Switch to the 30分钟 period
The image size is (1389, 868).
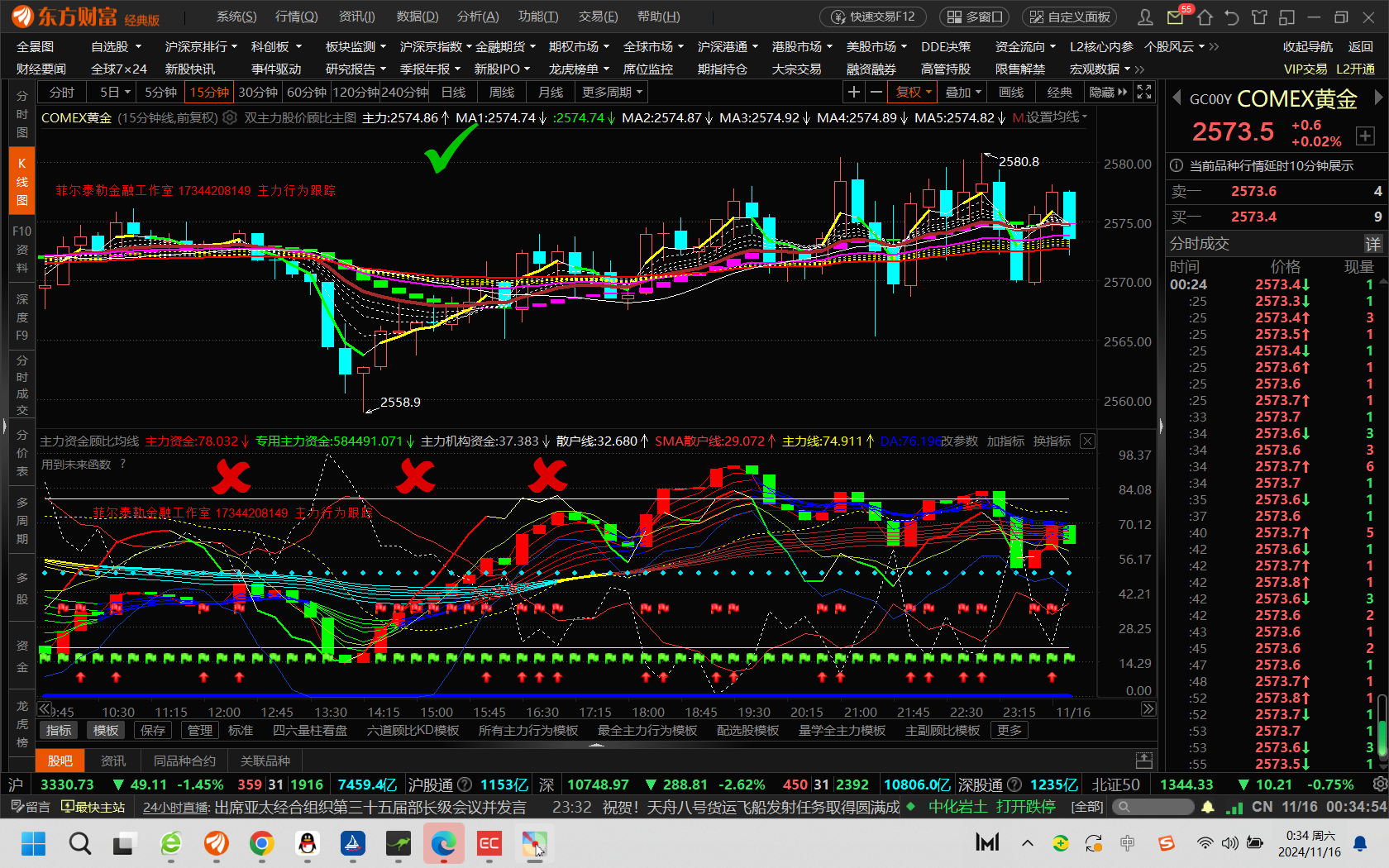pyautogui.click(x=258, y=92)
